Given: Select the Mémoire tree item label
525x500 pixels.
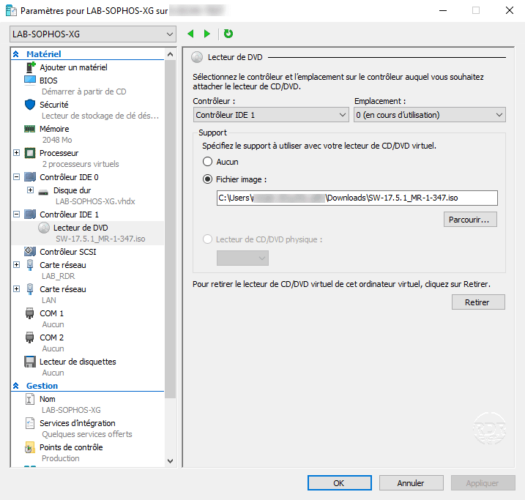Looking at the screenshot, I should pos(54,129).
